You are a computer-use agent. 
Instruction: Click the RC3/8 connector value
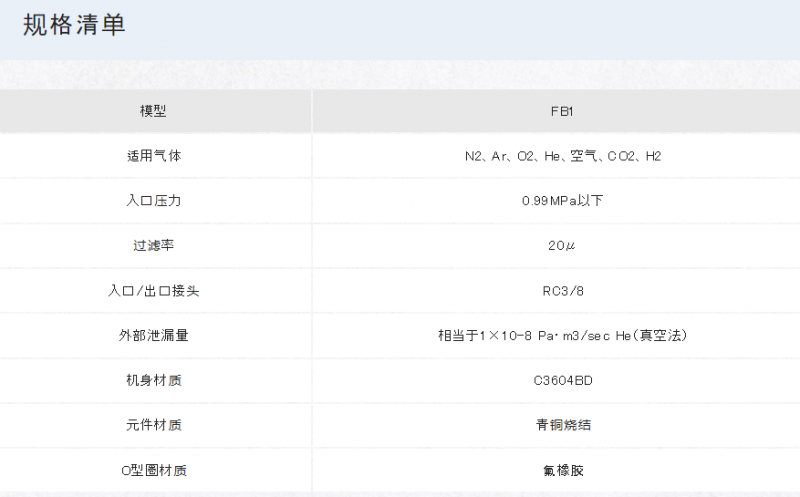pos(562,291)
